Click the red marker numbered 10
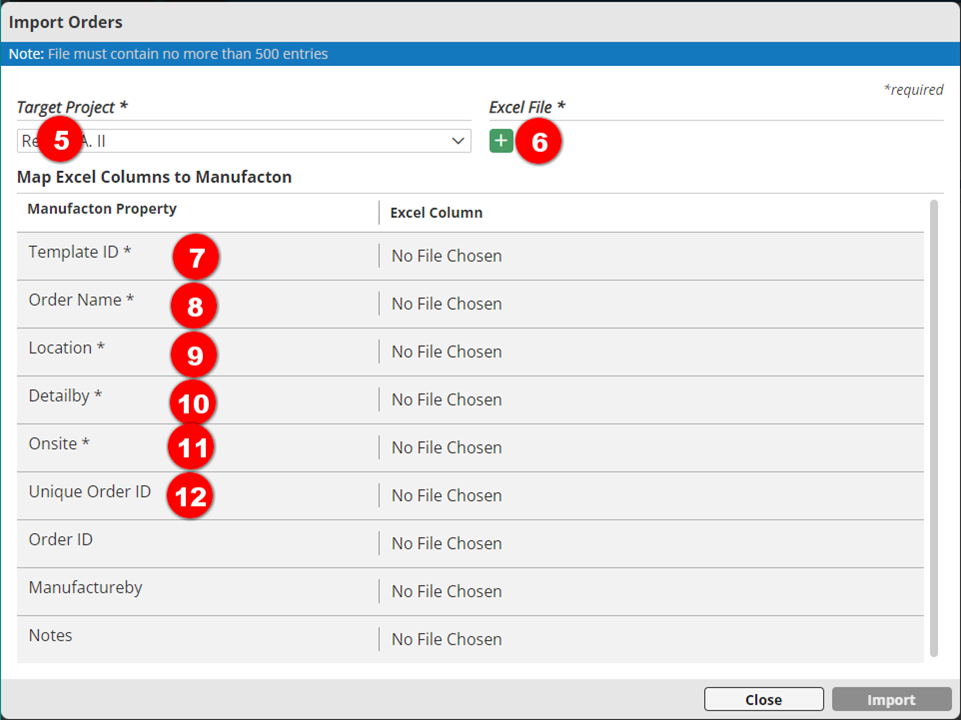Viewport: 961px width, 720px height. [192, 402]
